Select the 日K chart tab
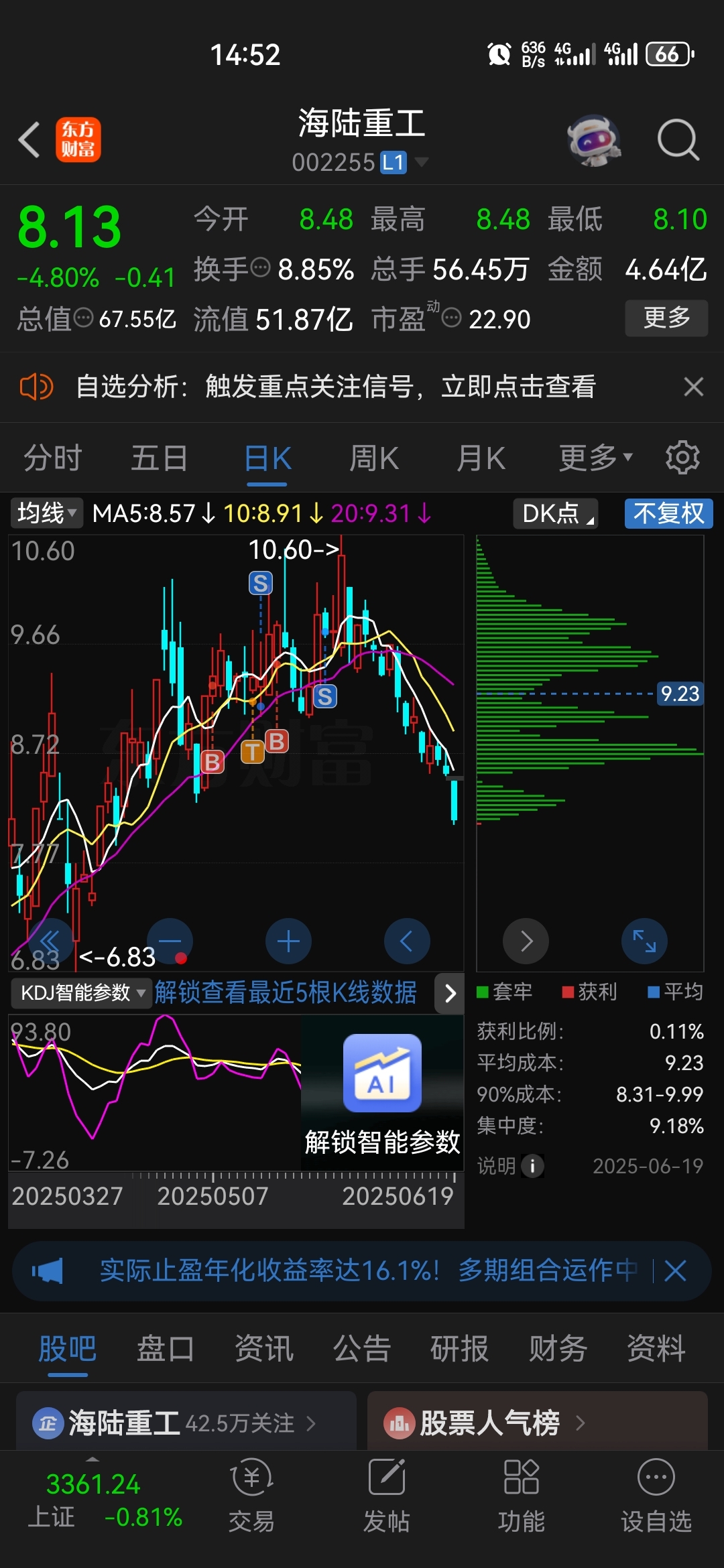The height and width of the screenshot is (1568, 724). tap(267, 459)
